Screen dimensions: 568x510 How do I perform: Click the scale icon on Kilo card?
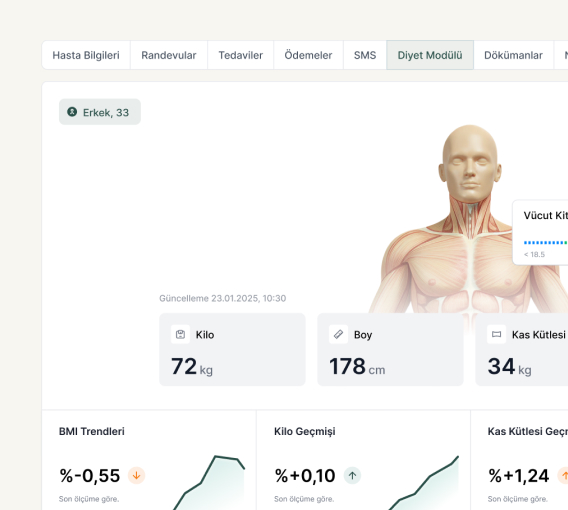pyautogui.click(x=180, y=334)
